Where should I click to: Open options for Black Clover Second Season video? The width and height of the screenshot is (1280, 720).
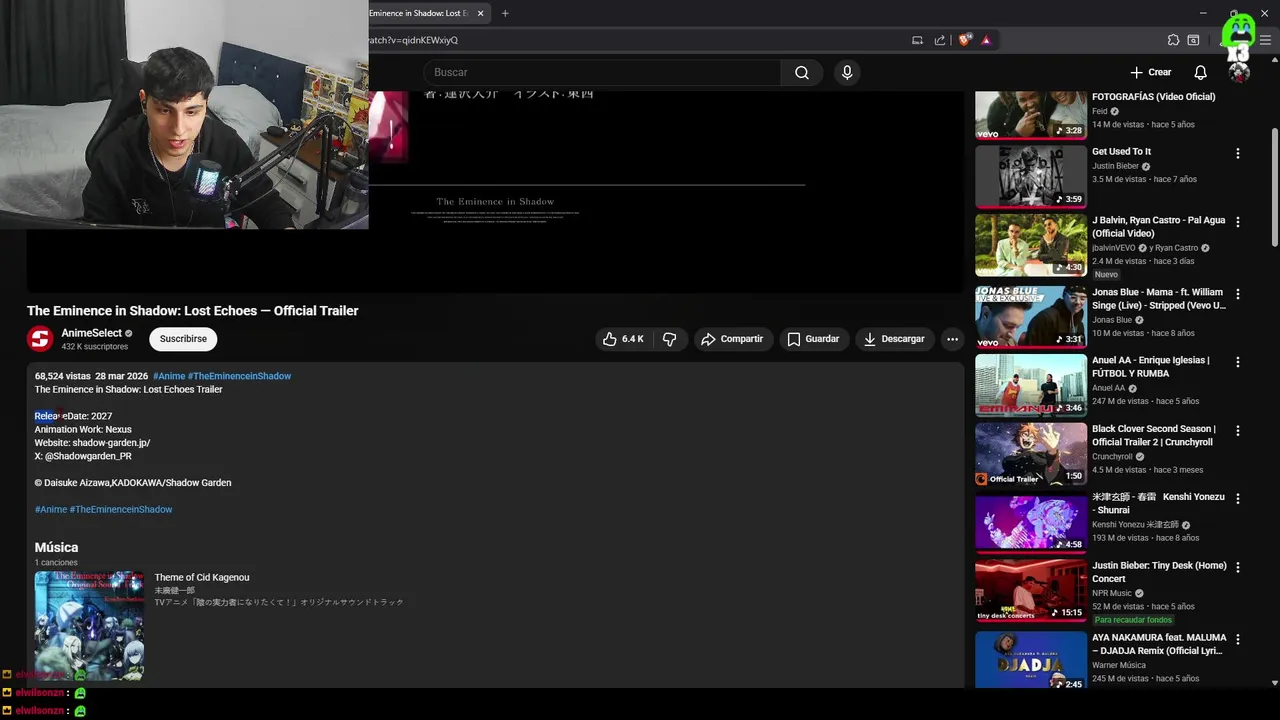point(1237,430)
